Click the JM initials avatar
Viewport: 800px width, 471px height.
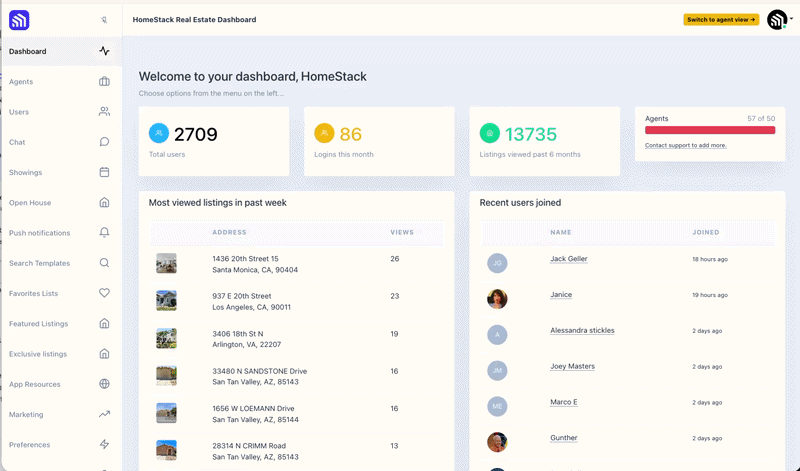click(x=497, y=370)
